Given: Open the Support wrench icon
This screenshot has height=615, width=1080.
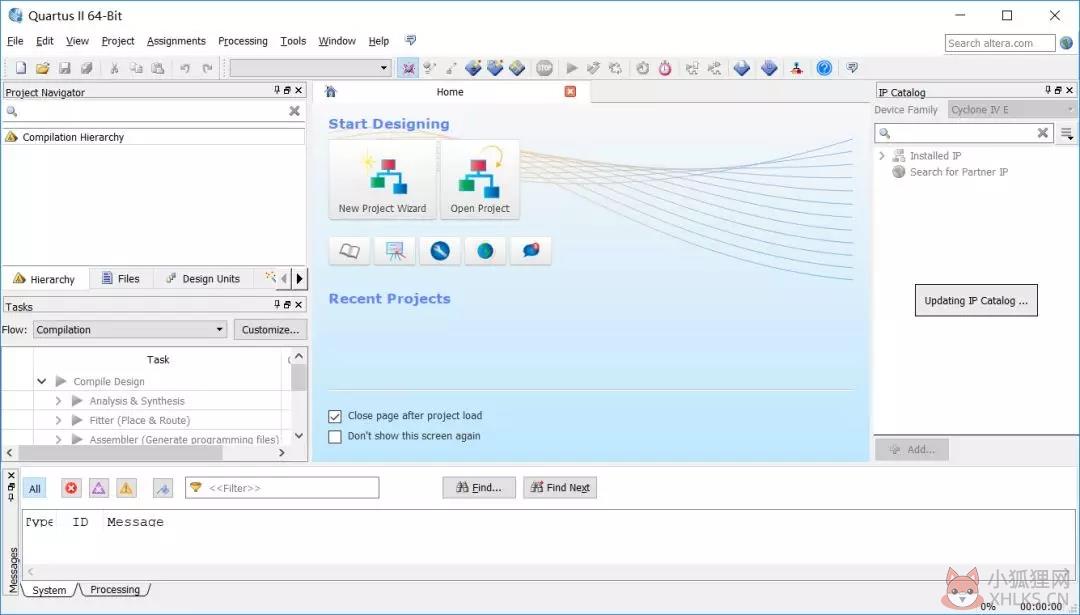Looking at the screenshot, I should tap(440, 251).
